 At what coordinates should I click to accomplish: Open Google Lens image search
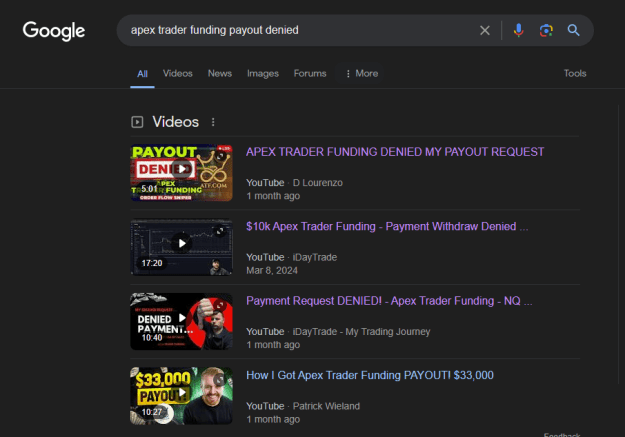click(546, 30)
